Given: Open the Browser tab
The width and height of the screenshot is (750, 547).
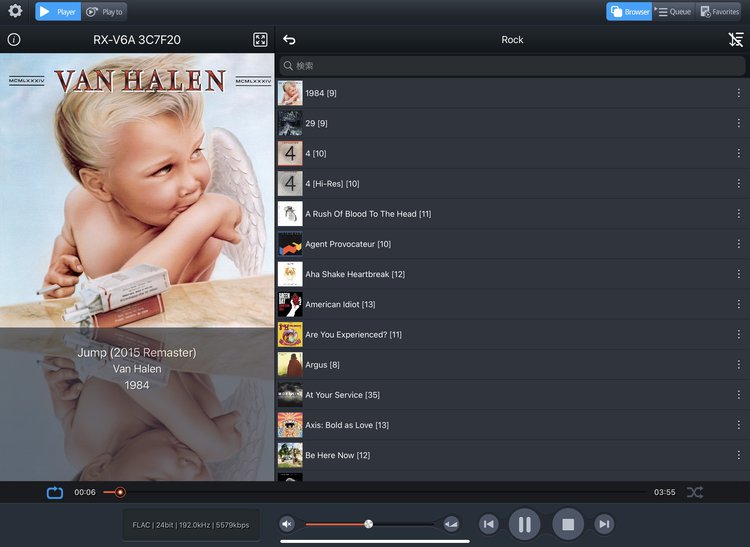Looking at the screenshot, I should [x=629, y=11].
